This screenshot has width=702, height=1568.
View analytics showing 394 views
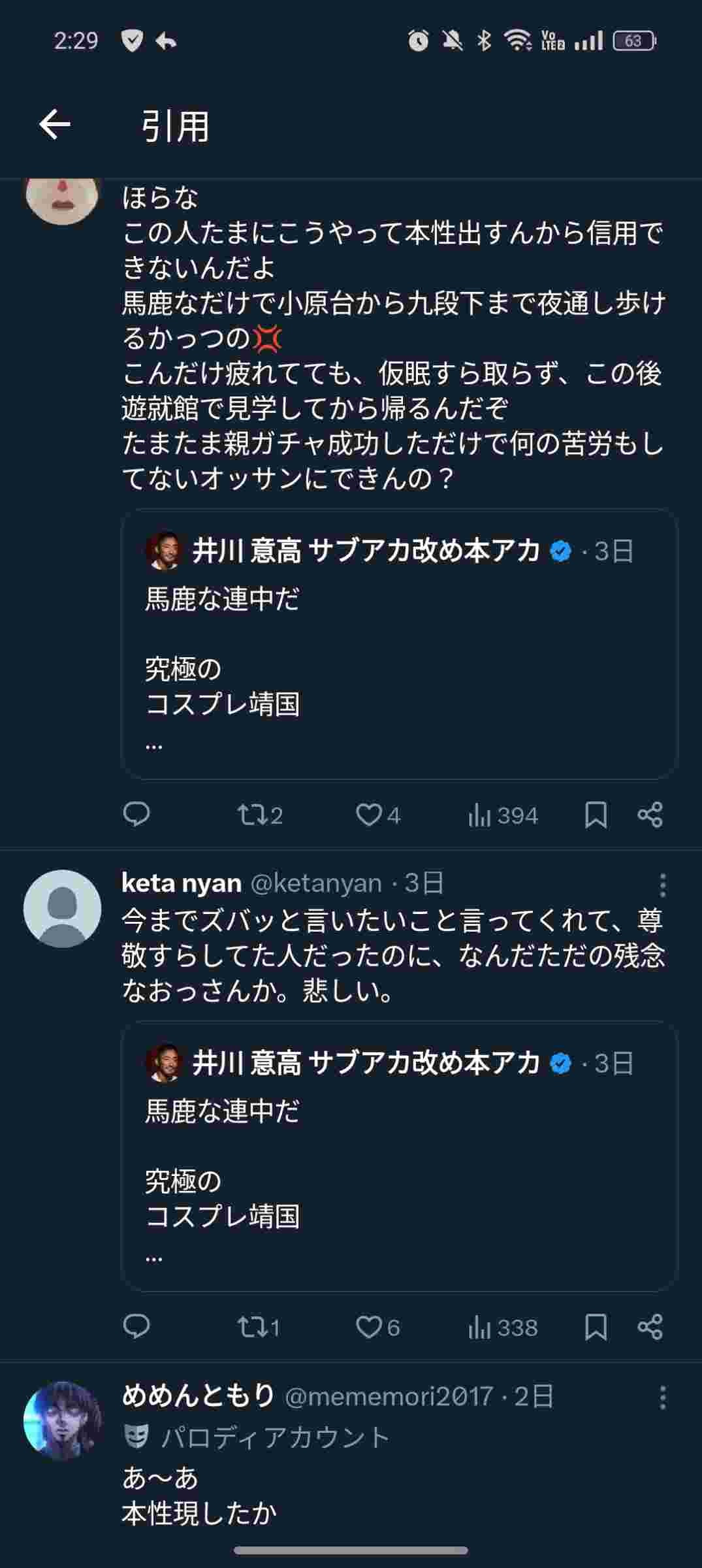[x=503, y=815]
